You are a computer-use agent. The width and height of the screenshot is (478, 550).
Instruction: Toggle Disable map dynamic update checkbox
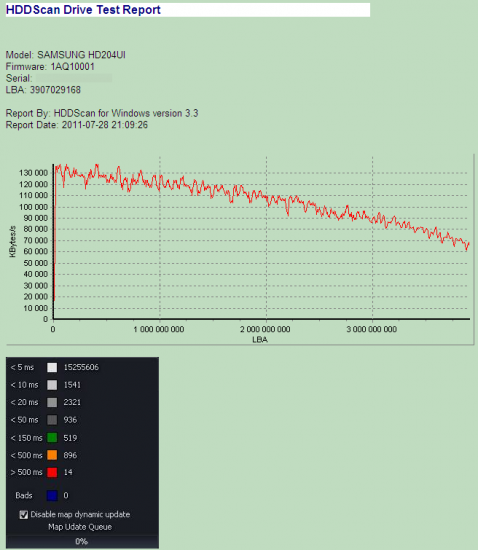point(24,515)
